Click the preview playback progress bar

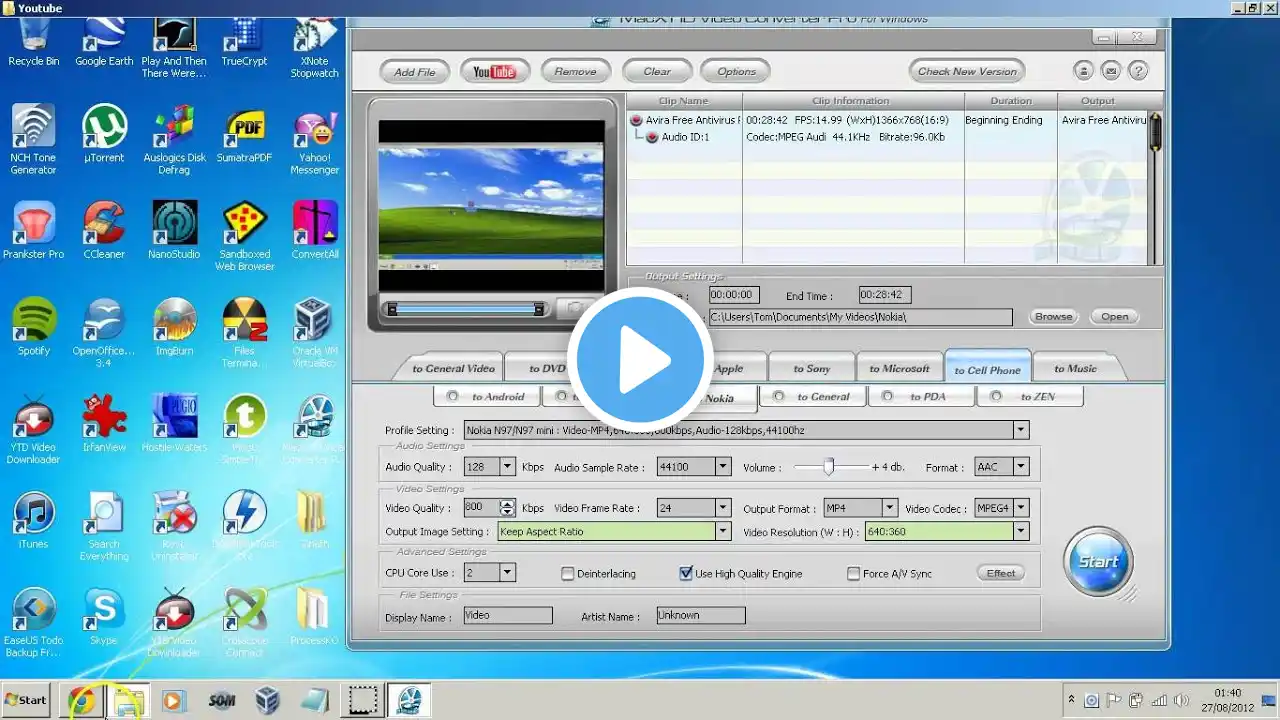tap(466, 309)
